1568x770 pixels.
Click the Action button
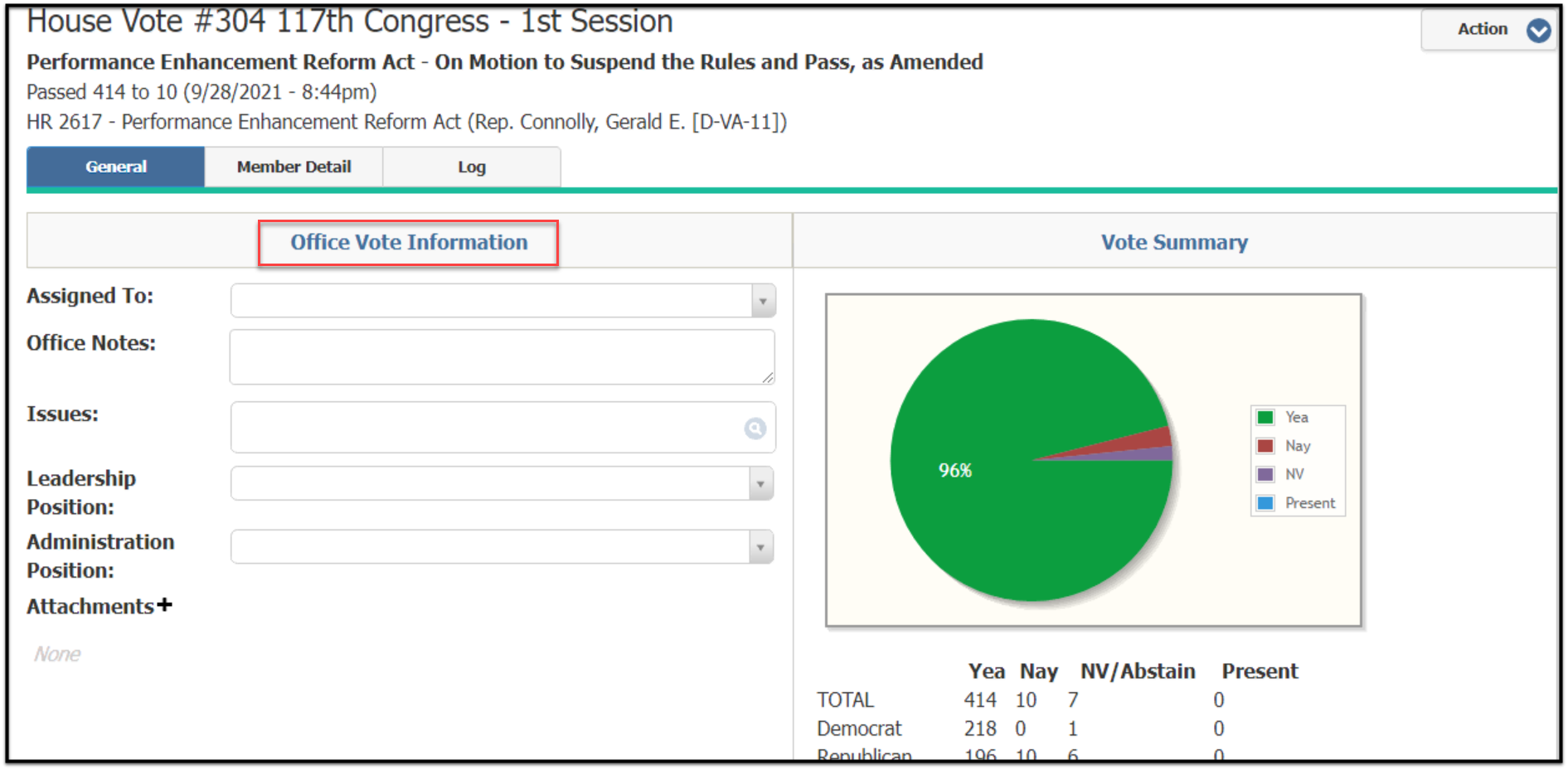(x=1482, y=29)
